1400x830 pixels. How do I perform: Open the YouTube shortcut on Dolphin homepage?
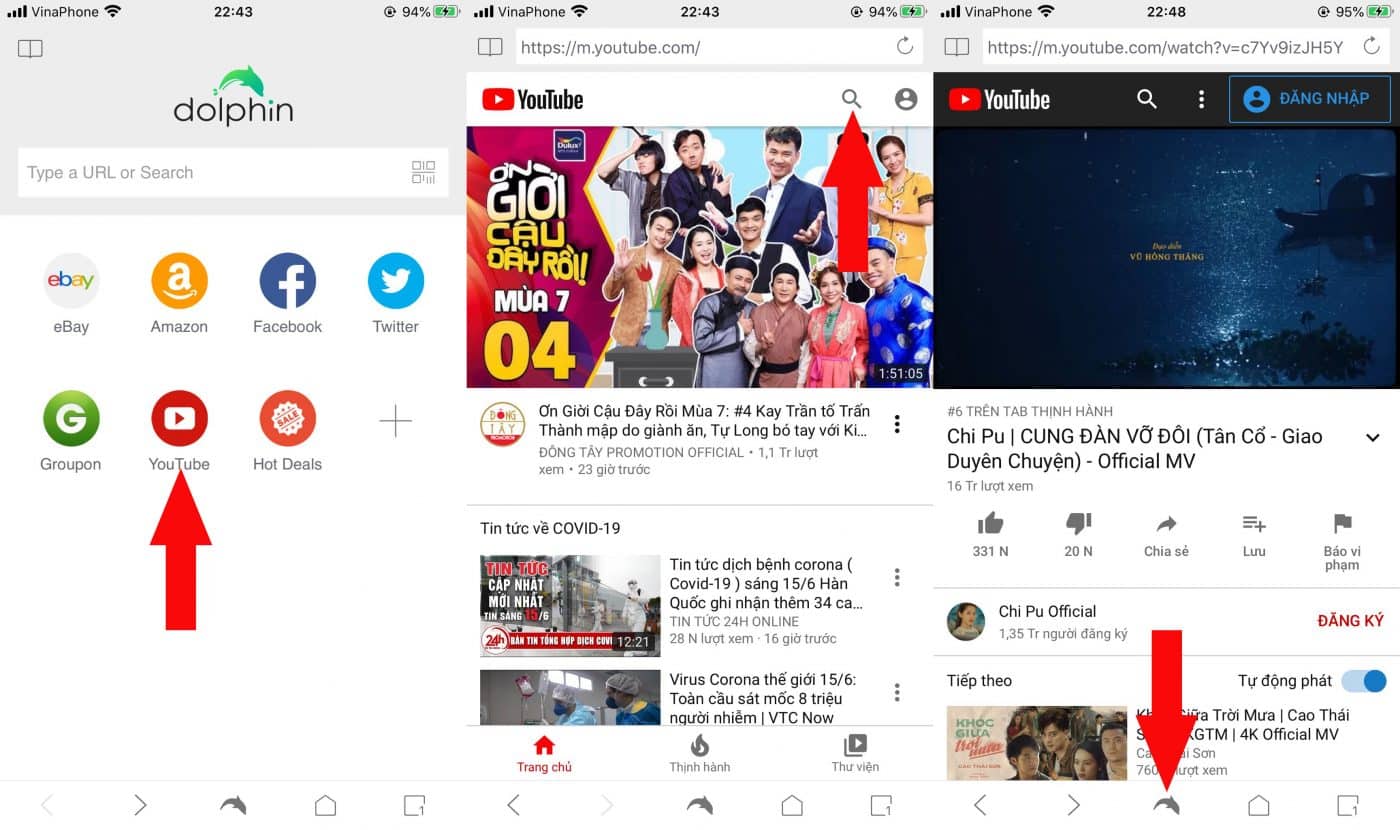tap(179, 418)
